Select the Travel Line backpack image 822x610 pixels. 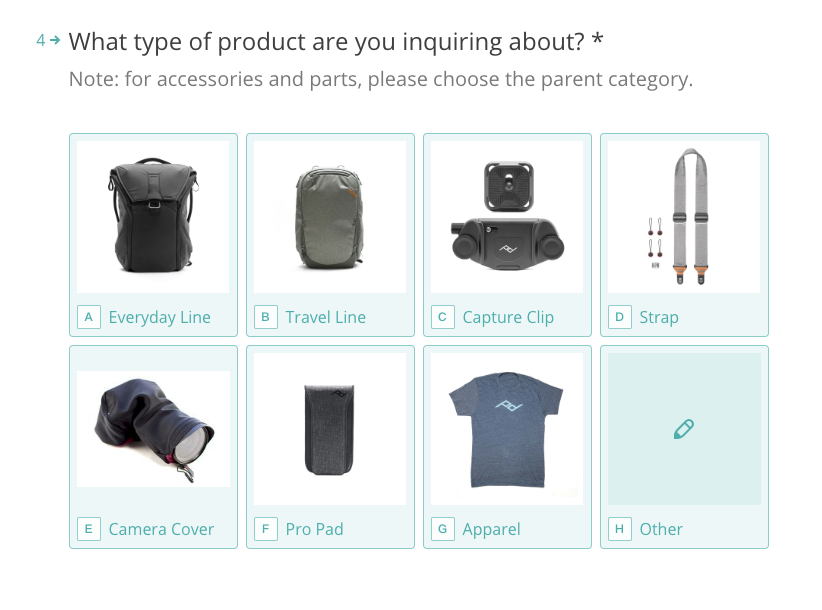[x=330, y=216]
